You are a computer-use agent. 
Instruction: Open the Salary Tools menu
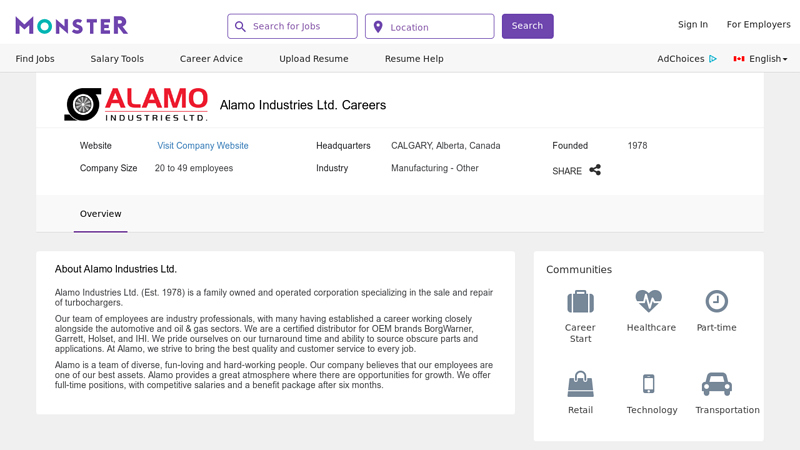(x=117, y=59)
